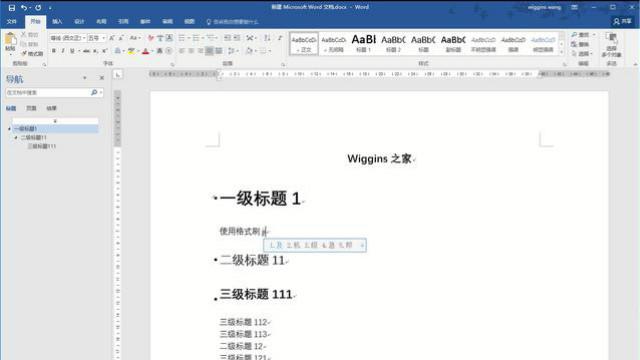Viewport: 640px width, 360px height.
Task: Open the Font dialog launcher
Action: [x=172, y=64]
